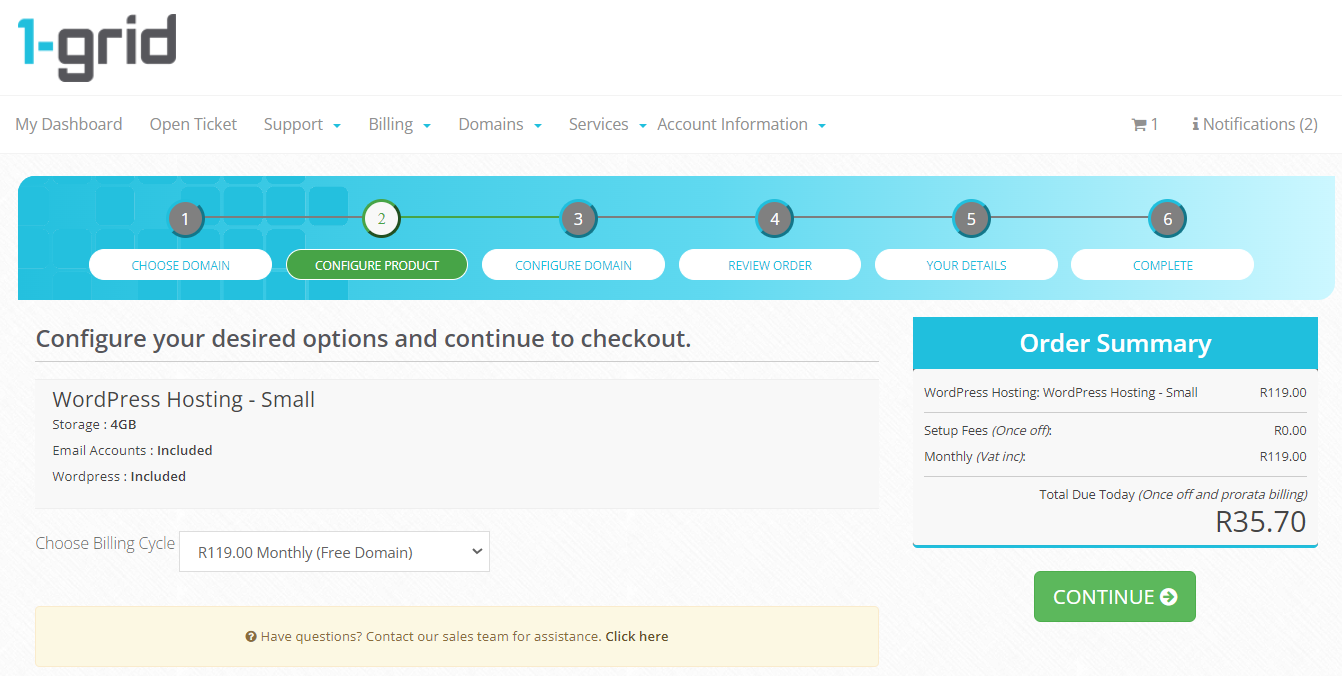The width and height of the screenshot is (1342, 676).
Task: Click the 'Click here' sales link
Action: [x=637, y=636]
